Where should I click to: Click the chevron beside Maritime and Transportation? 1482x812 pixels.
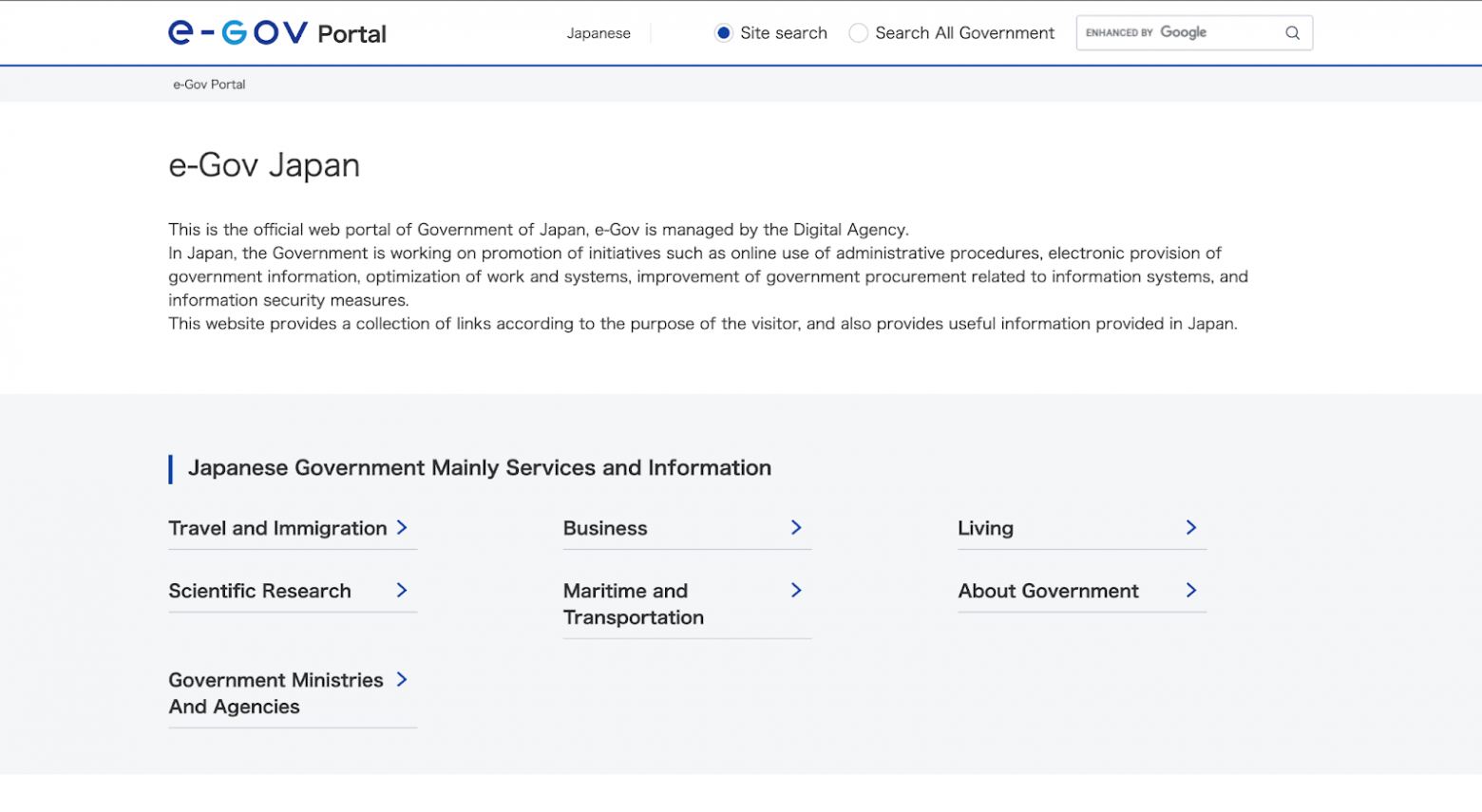pyautogui.click(x=795, y=591)
